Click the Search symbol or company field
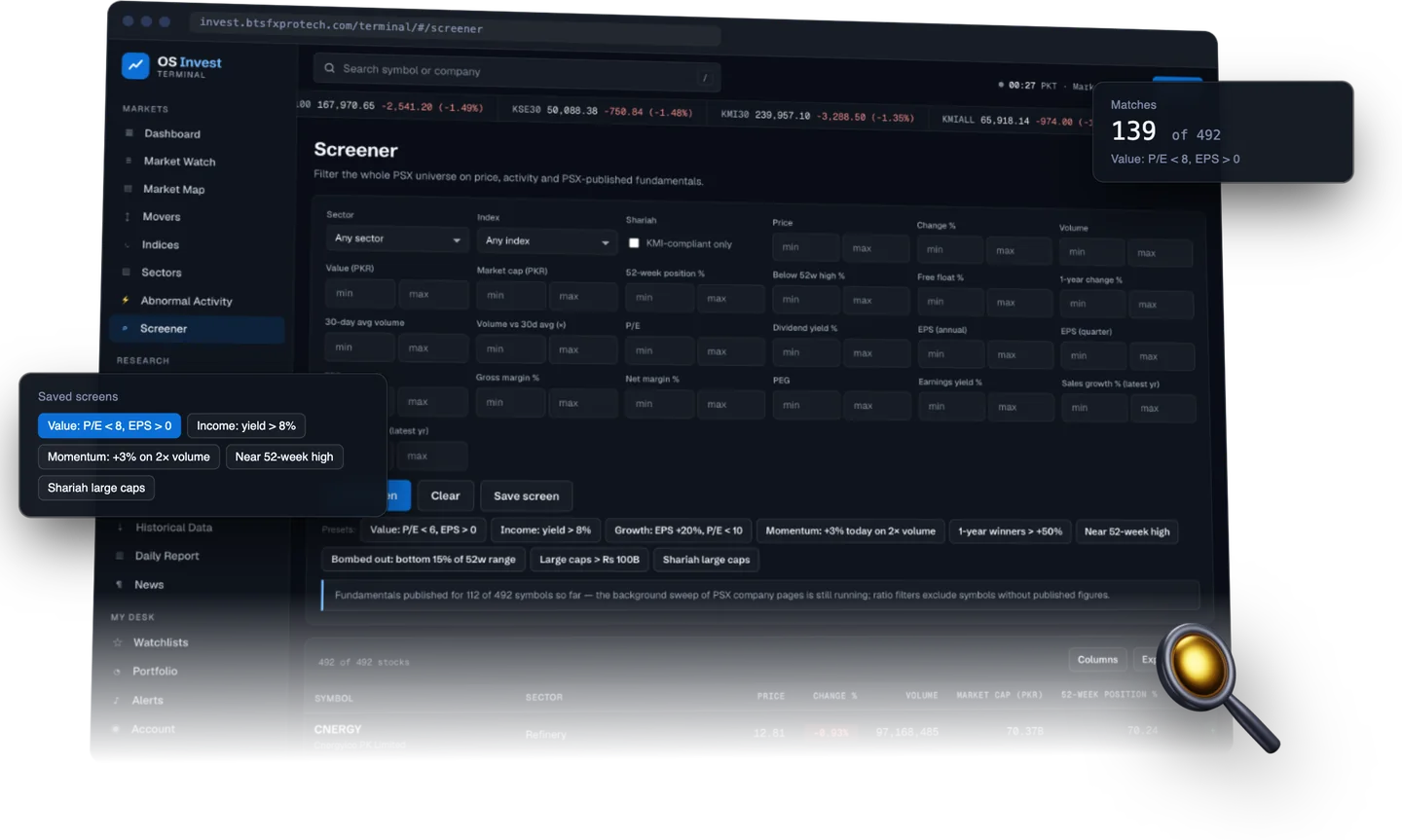The width and height of the screenshot is (1402, 840). click(x=517, y=72)
